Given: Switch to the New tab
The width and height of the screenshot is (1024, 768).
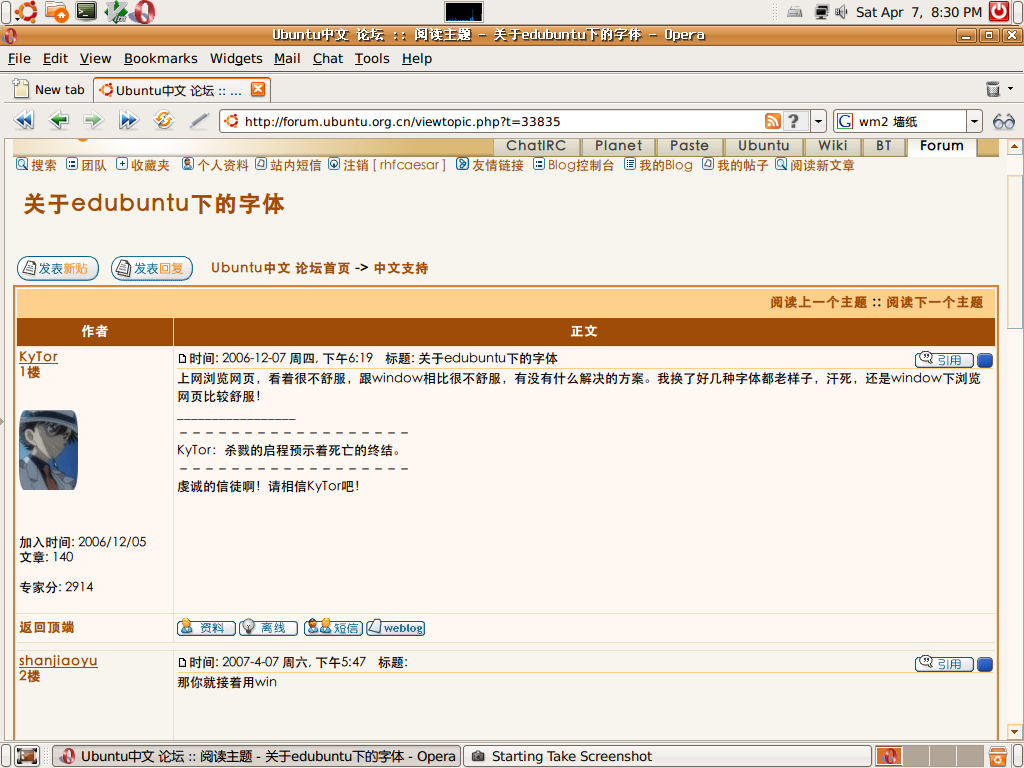Looking at the screenshot, I should [50, 89].
